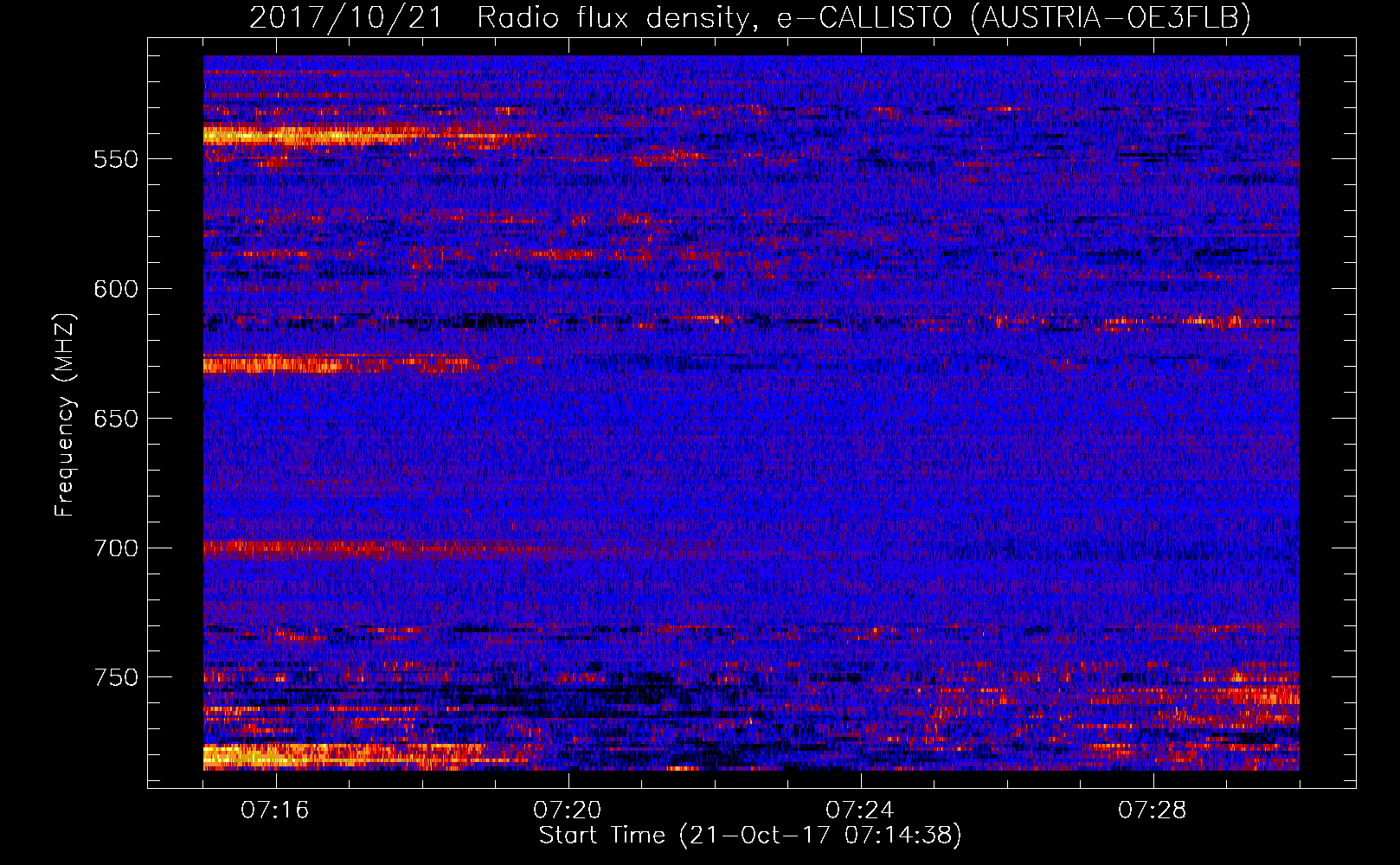Click the date '2017/10/21' in the title

pyautogui.click(x=346, y=17)
